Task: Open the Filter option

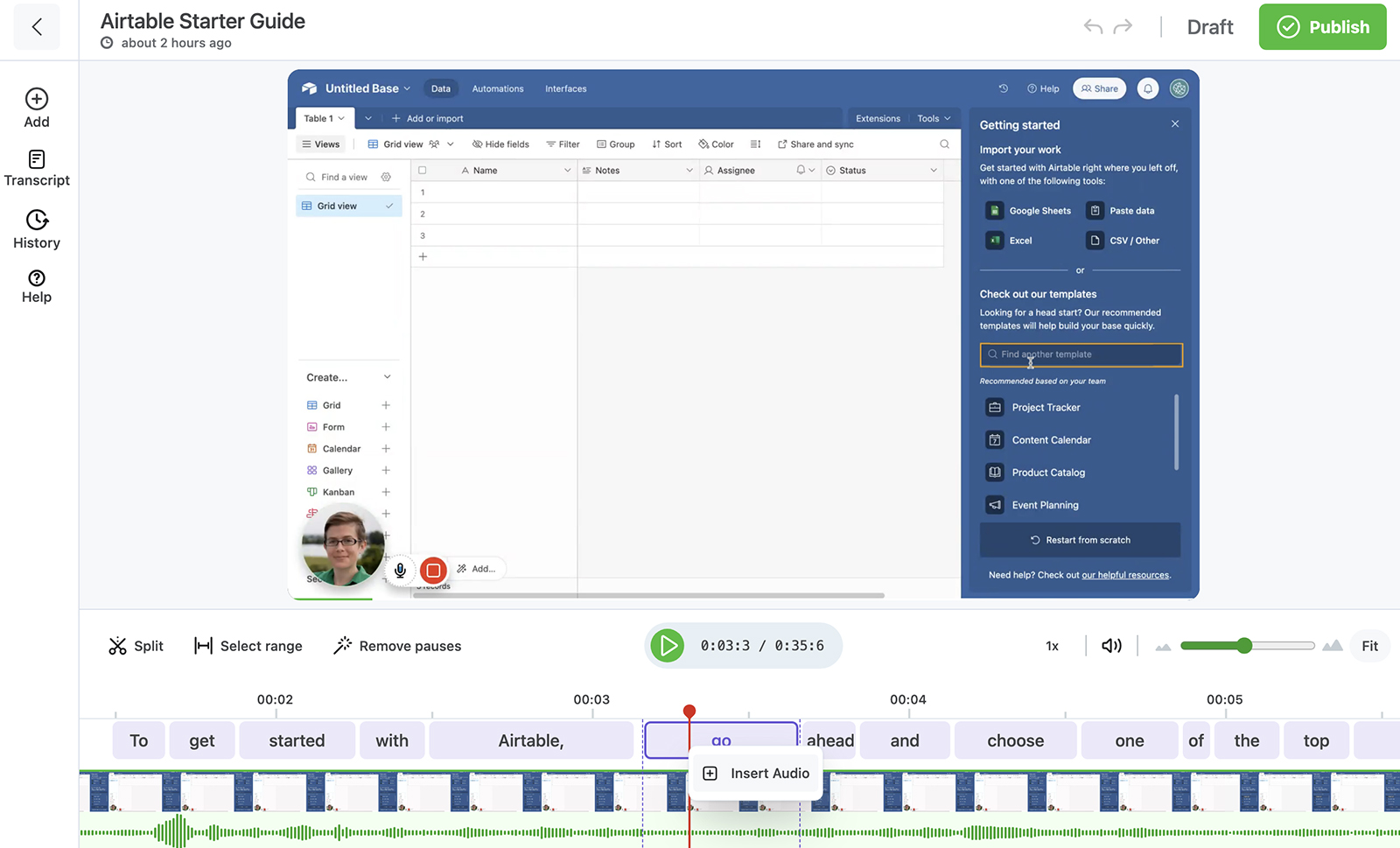Action: point(563,144)
